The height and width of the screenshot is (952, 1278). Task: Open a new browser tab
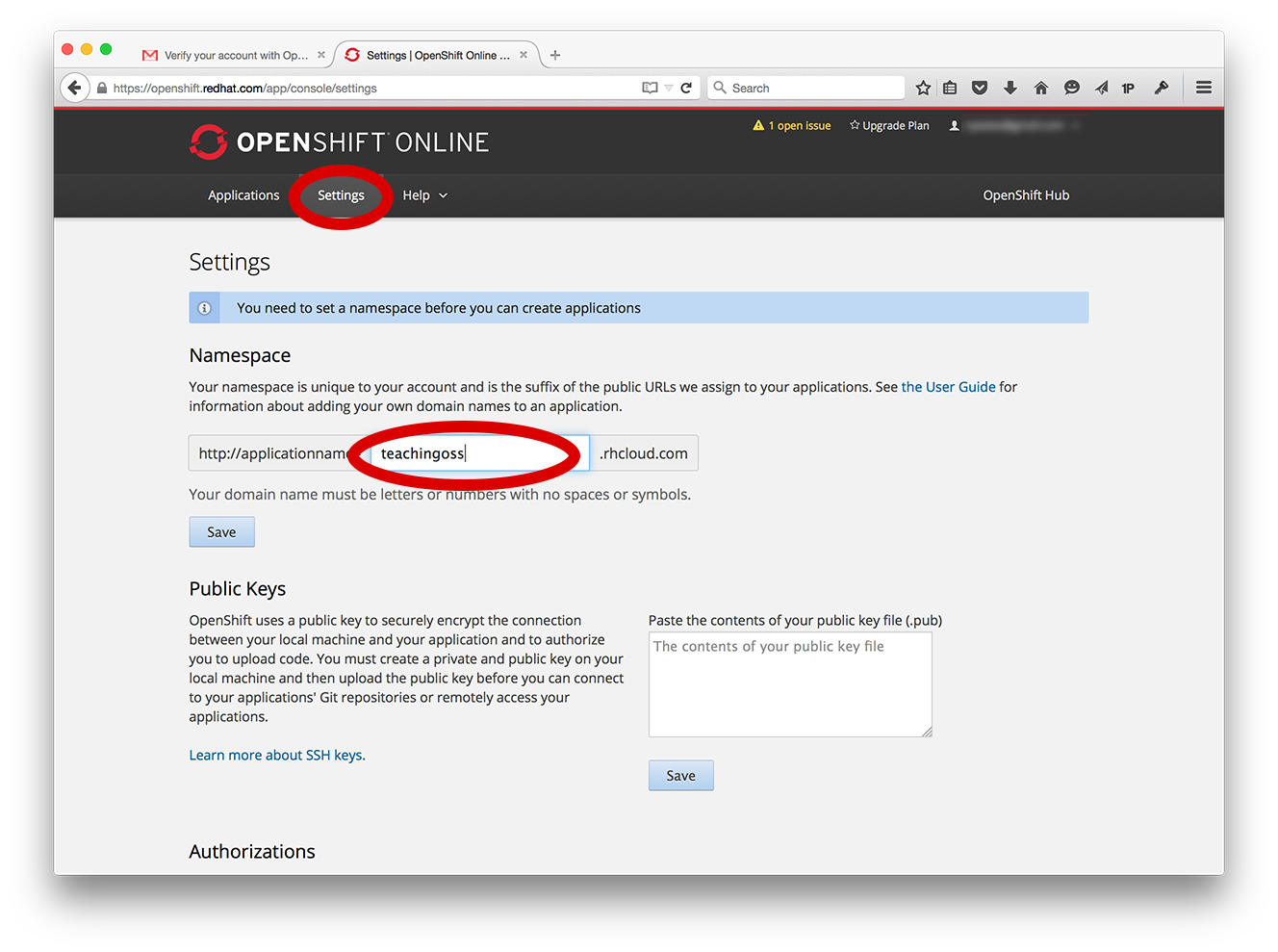point(555,55)
